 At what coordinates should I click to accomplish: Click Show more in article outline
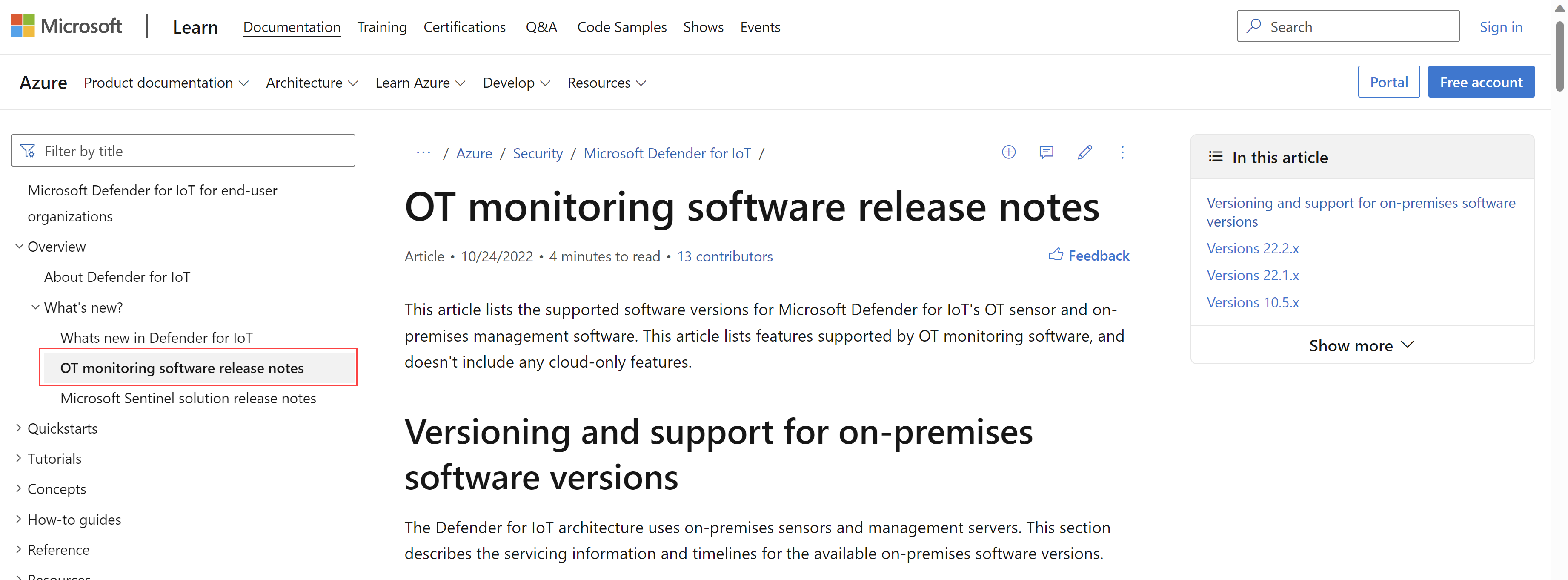[1362, 345]
